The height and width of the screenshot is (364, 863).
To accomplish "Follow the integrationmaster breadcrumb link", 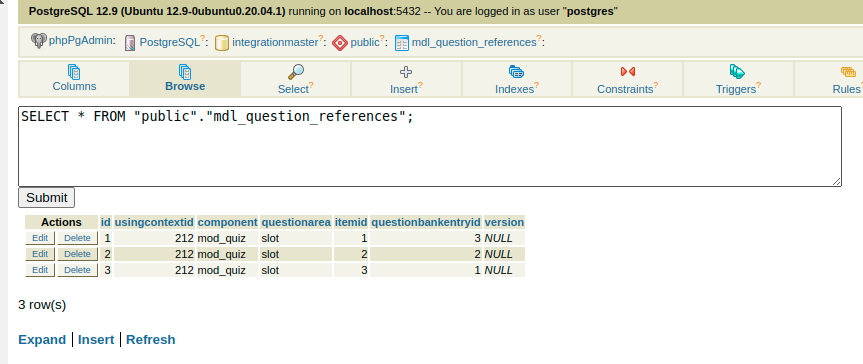I will [x=275, y=42].
